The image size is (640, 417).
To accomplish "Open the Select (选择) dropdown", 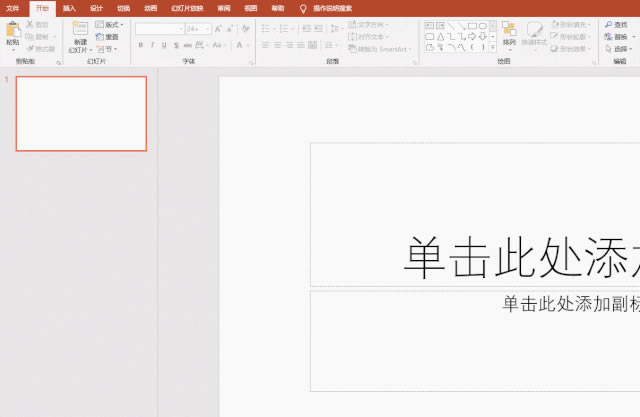I will coord(619,49).
